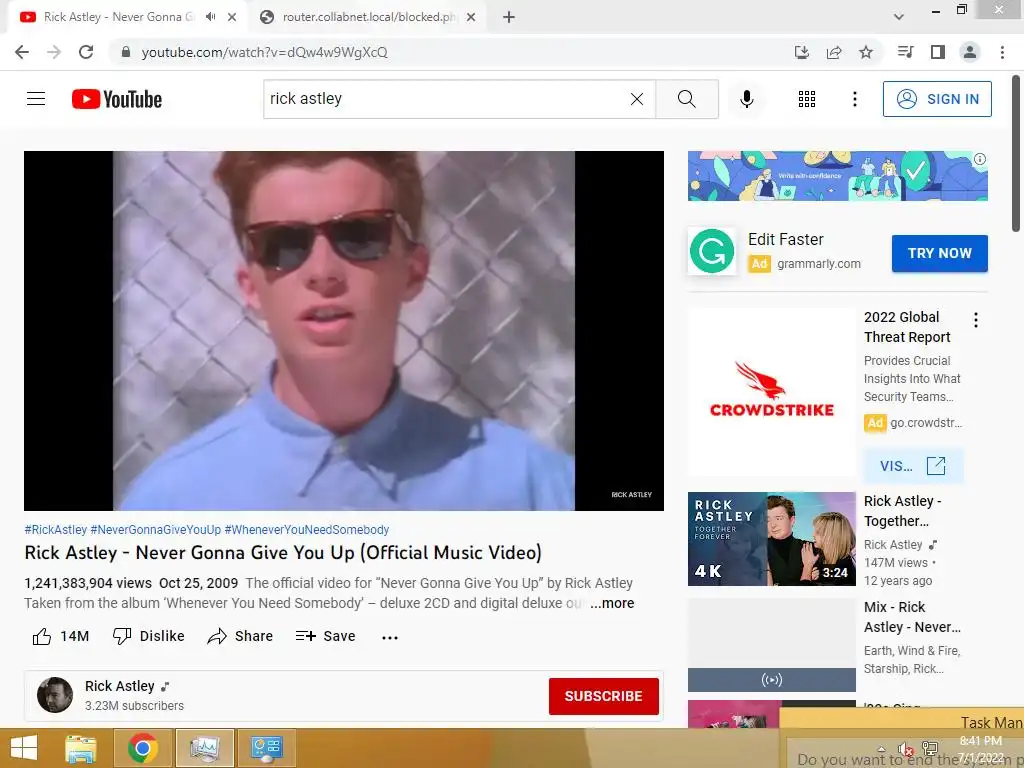Image resolution: width=1024 pixels, height=768 pixels.
Task: Close the Rick Astley tab
Action: click(232, 18)
